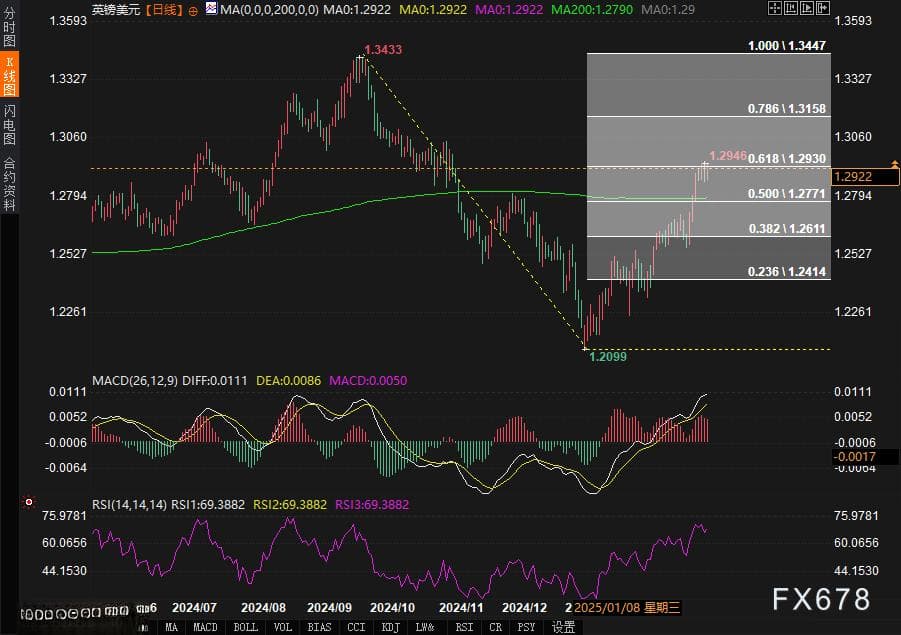This screenshot has width=901, height=635.
Task: Open the 设置 settings button
Action: [564, 627]
